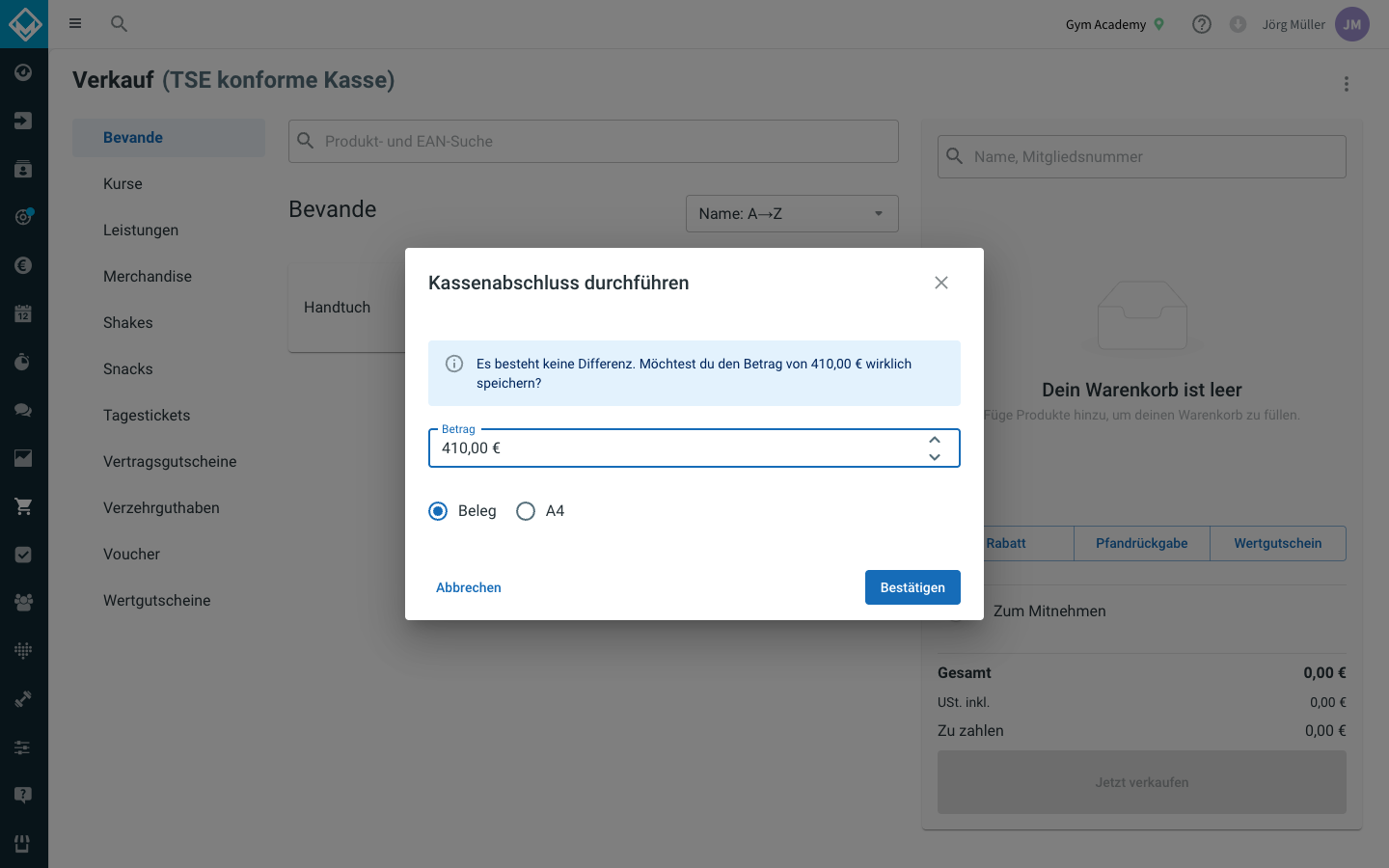This screenshot has height=868, width=1389.
Task: Click the download arrow icon in the top bar
Action: point(1239,24)
